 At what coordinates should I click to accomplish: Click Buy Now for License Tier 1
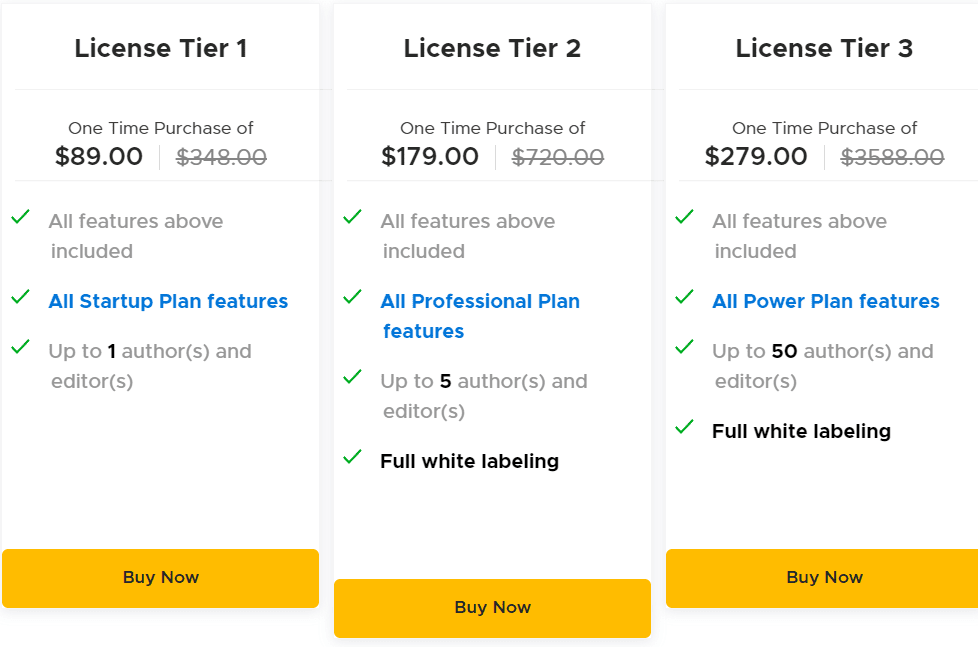pos(160,578)
